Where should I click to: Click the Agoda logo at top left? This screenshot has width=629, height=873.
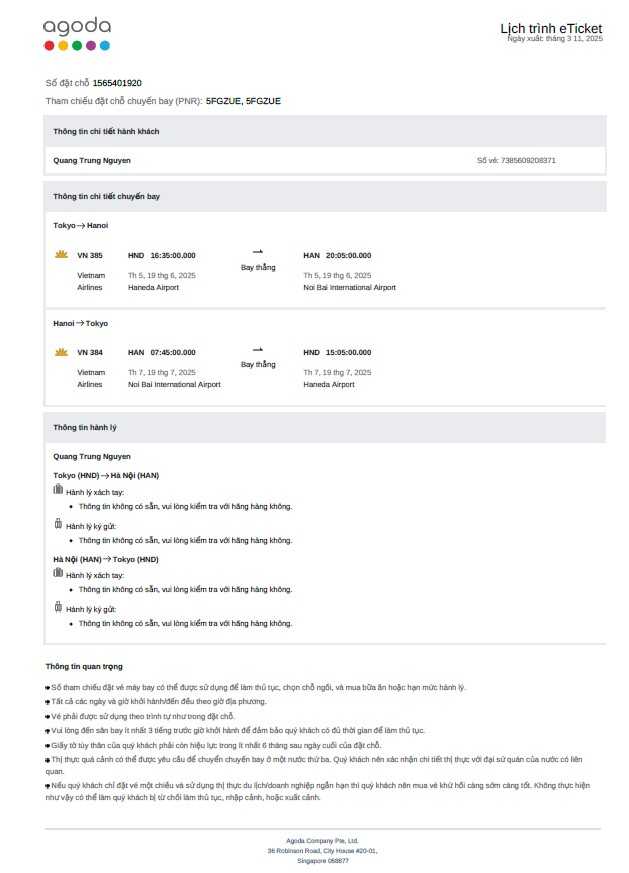coord(77,26)
